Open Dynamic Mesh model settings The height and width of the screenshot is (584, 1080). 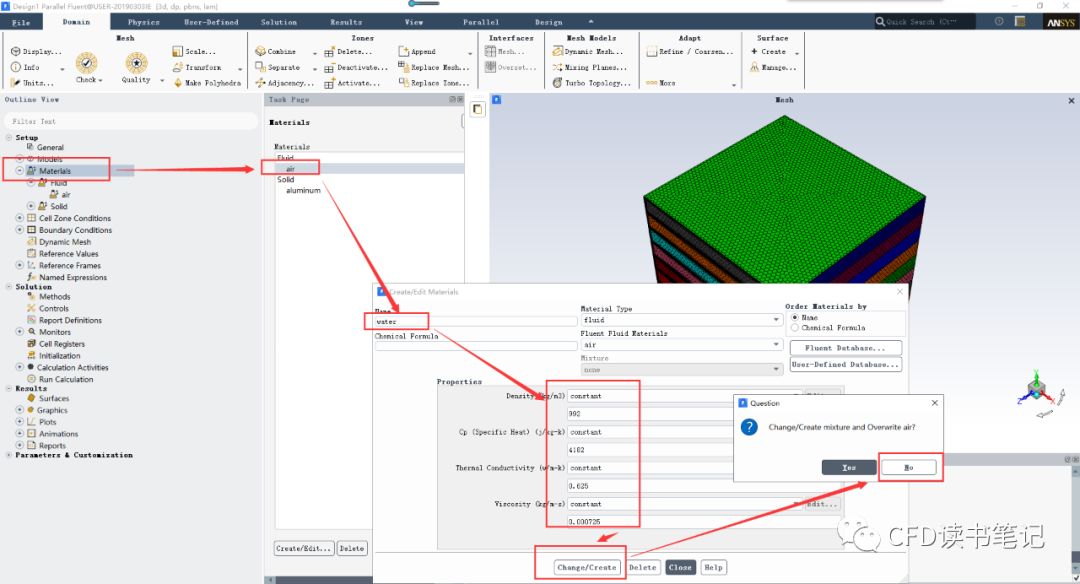588,52
